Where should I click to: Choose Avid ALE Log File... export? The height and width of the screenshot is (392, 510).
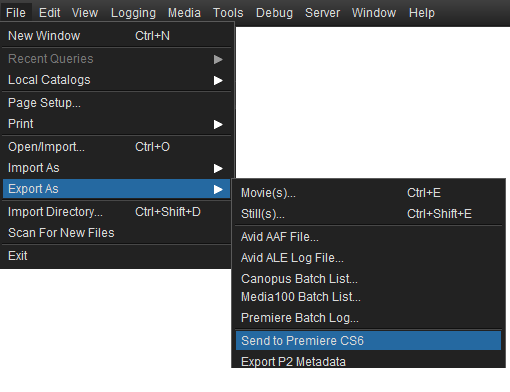point(368,258)
